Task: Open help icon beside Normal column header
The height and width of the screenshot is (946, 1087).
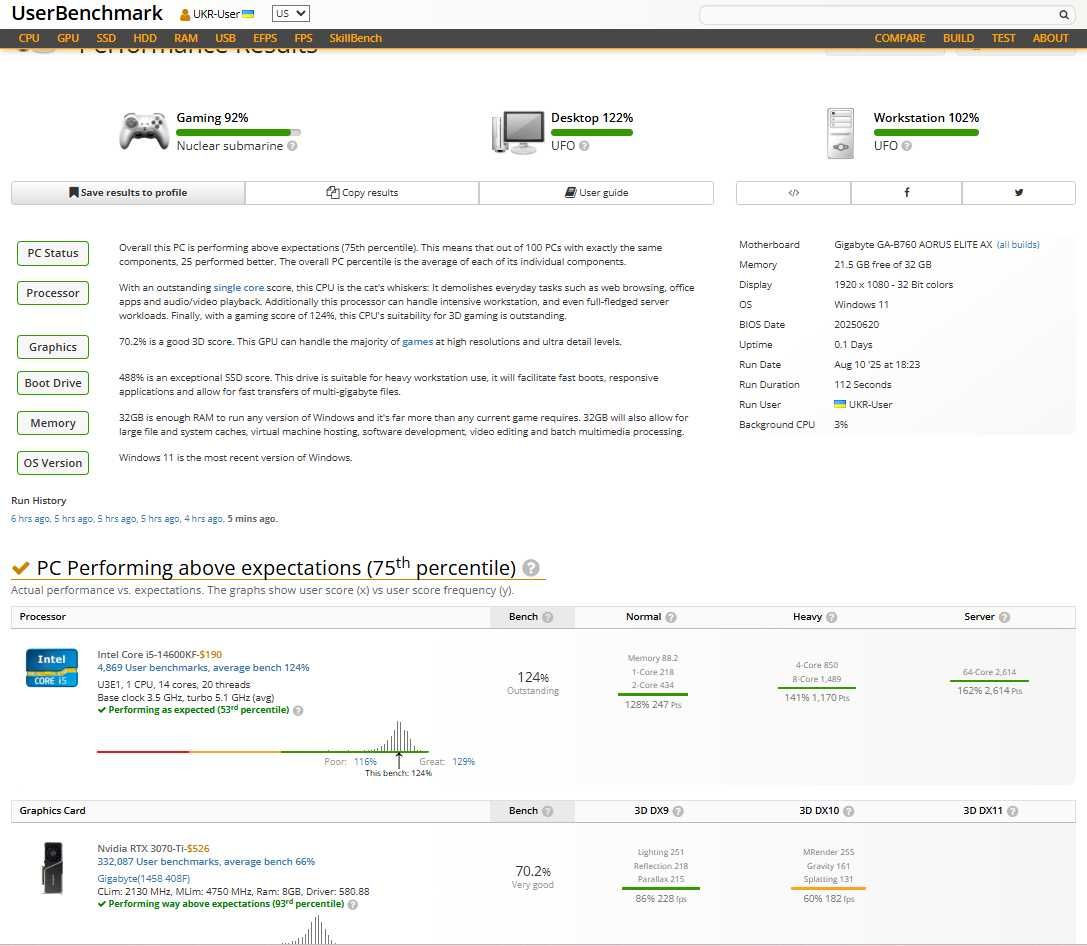Action: [671, 617]
